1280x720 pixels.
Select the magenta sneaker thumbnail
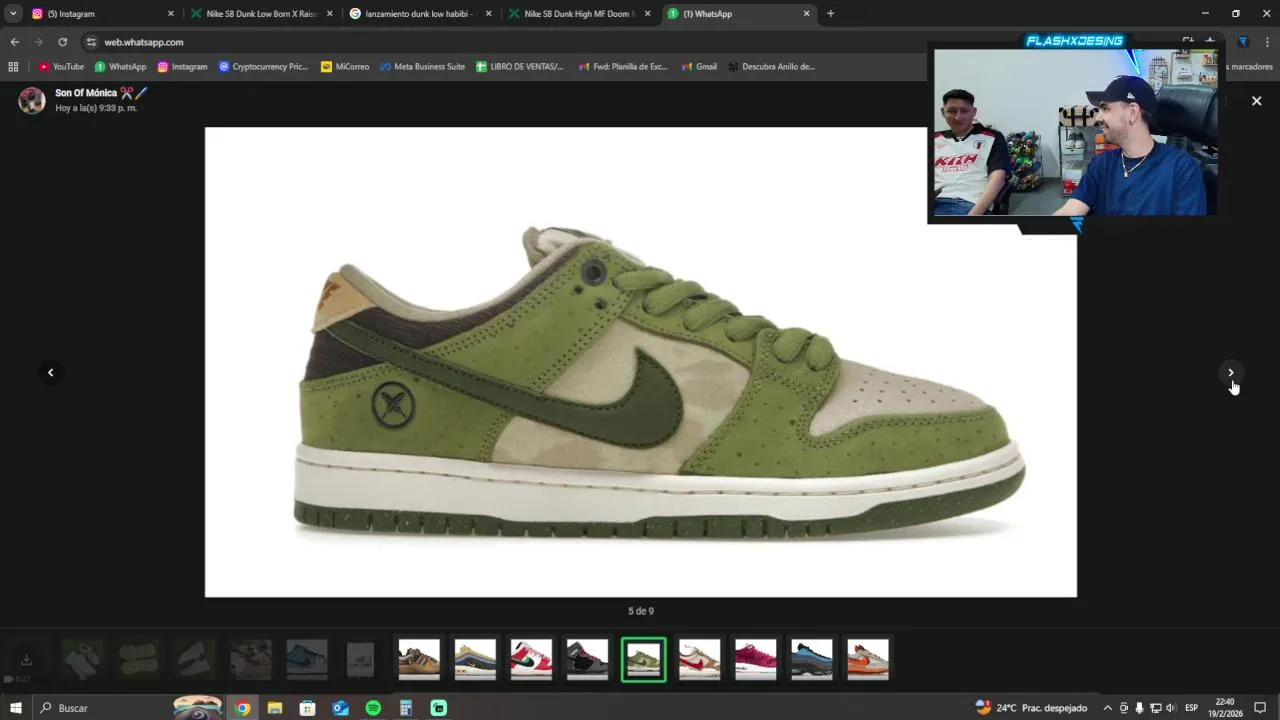755,660
